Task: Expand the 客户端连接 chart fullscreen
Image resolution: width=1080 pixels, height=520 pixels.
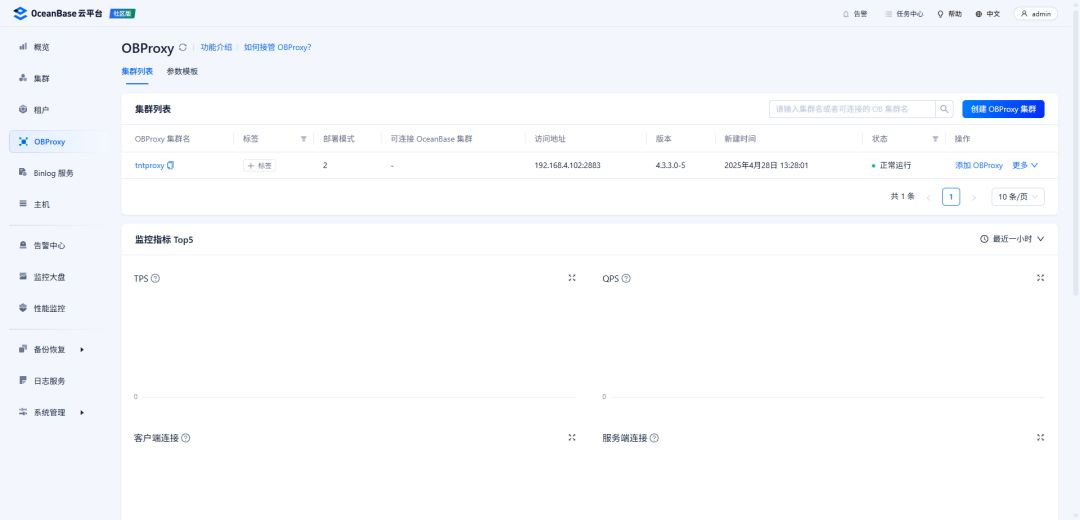Action: (572, 437)
